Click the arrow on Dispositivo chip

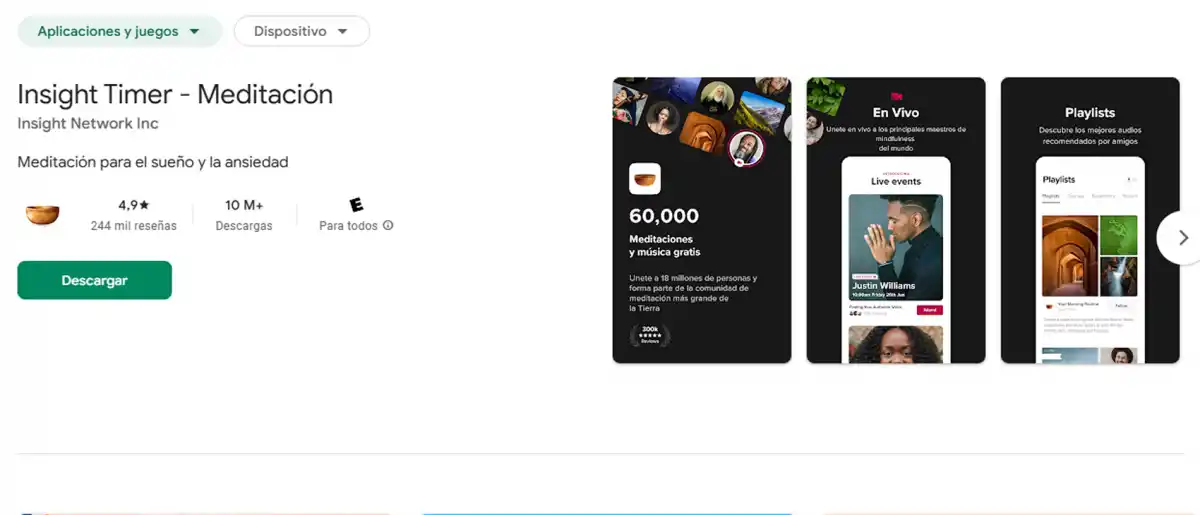tap(343, 32)
